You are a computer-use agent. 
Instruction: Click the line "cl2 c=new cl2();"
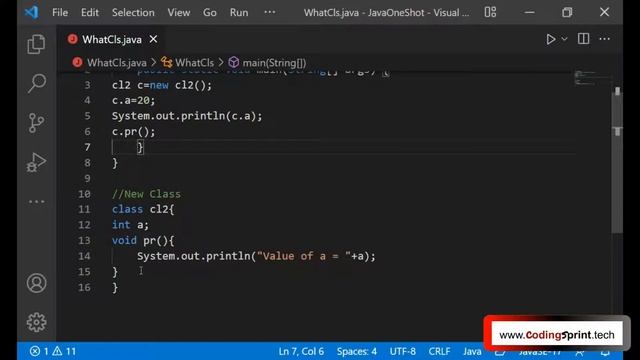[x=162, y=85]
